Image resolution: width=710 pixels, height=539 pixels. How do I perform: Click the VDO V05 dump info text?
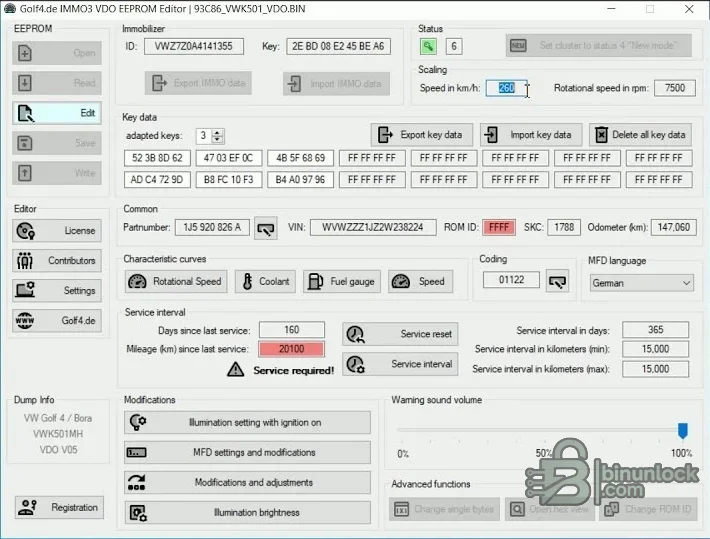coord(58,450)
